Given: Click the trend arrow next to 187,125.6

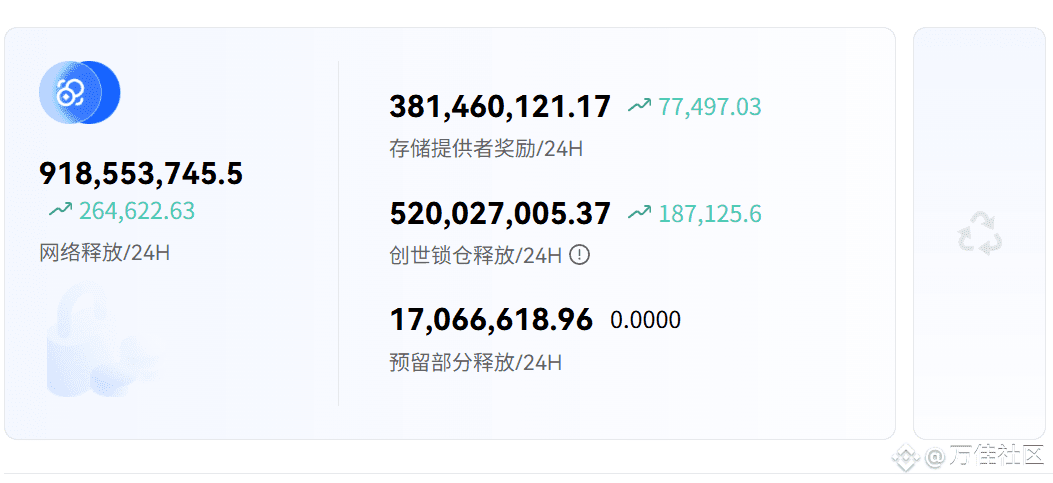Looking at the screenshot, I should (640, 213).
